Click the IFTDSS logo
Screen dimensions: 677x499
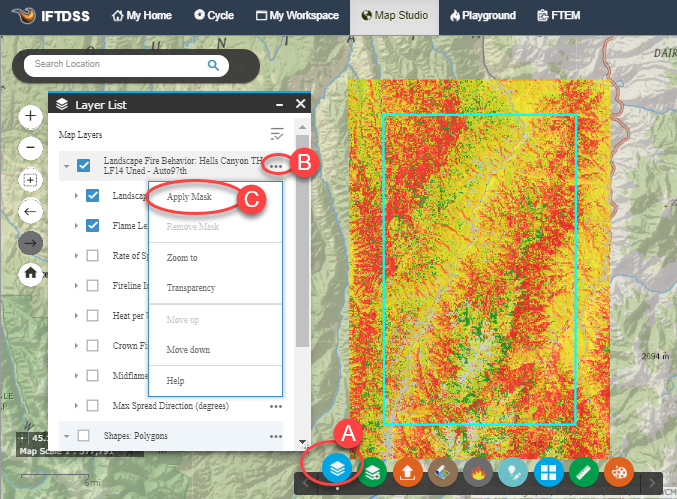[x=51, y=16]
